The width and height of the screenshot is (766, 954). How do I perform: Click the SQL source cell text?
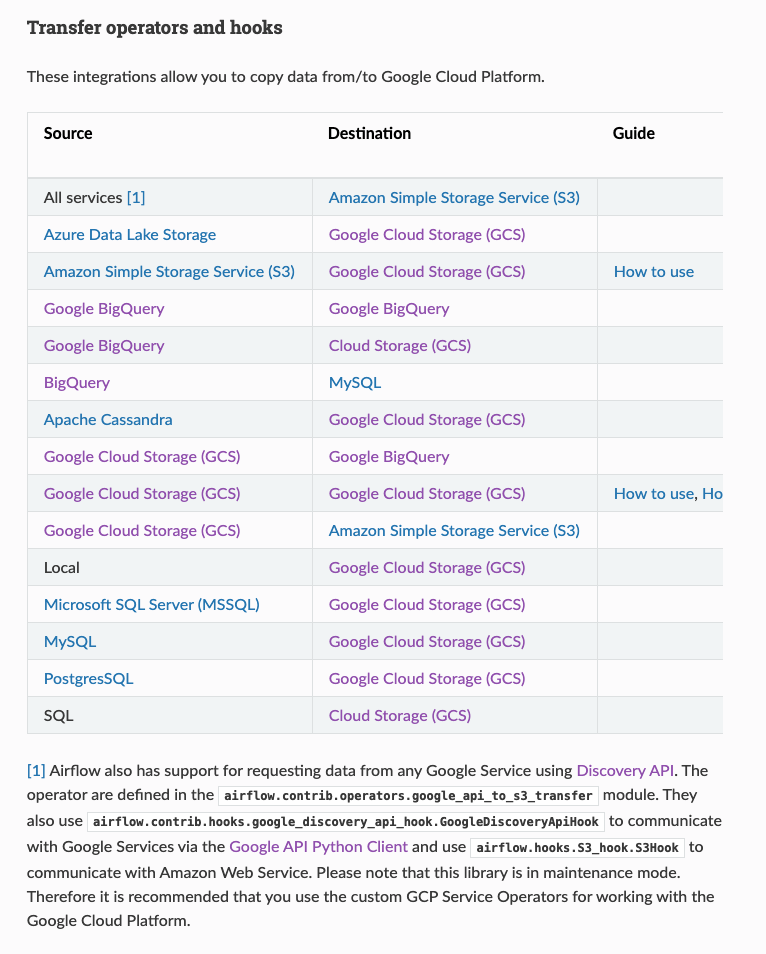coord(58,716)
